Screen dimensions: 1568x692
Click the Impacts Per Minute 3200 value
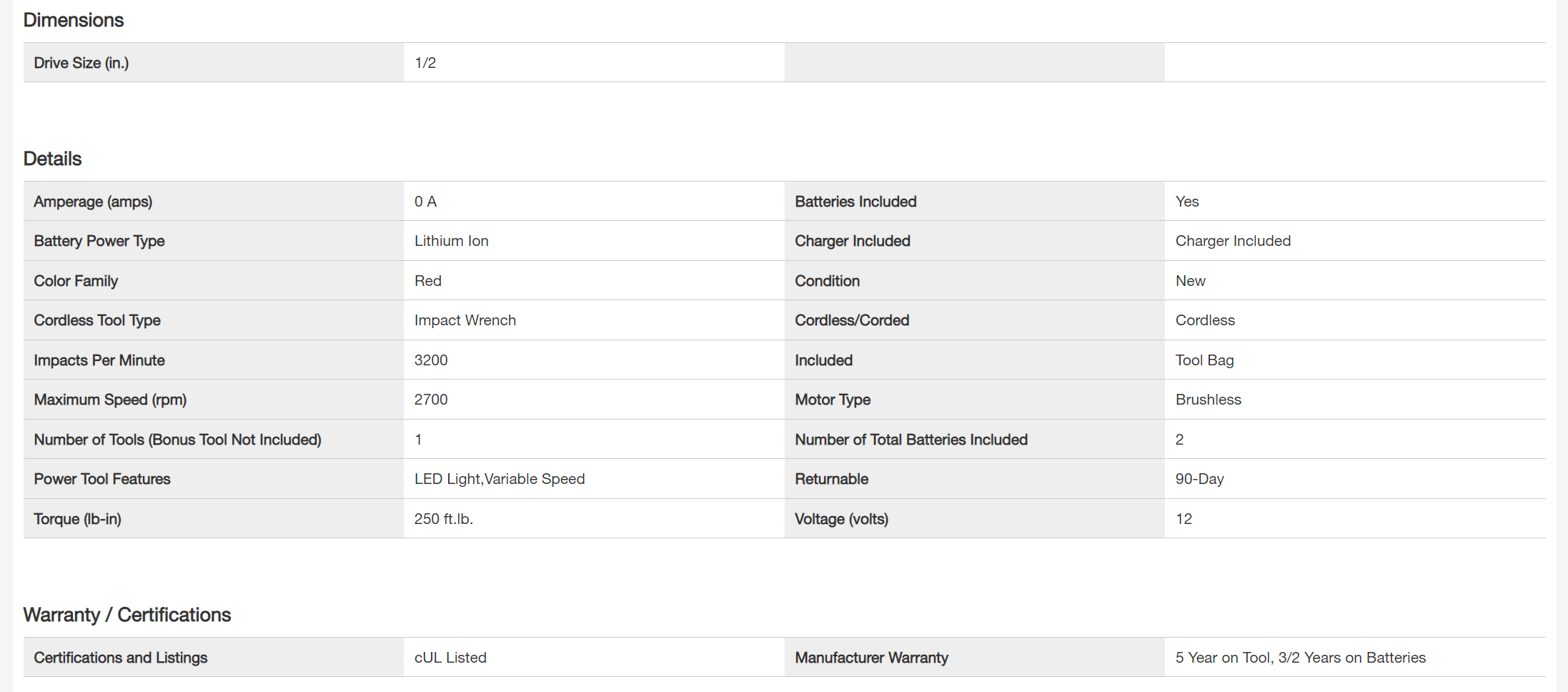pos(431,360)
